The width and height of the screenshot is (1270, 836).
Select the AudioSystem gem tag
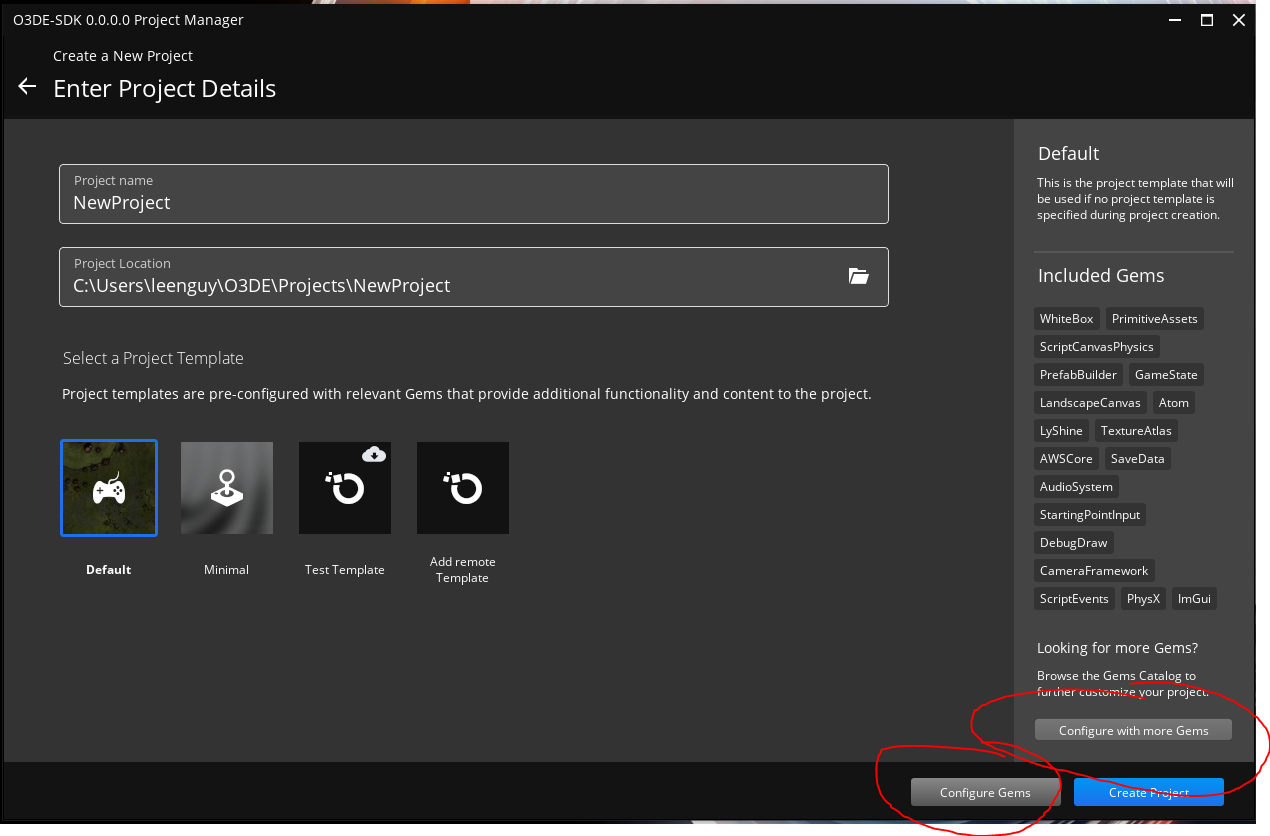[x=1076, y=486]
